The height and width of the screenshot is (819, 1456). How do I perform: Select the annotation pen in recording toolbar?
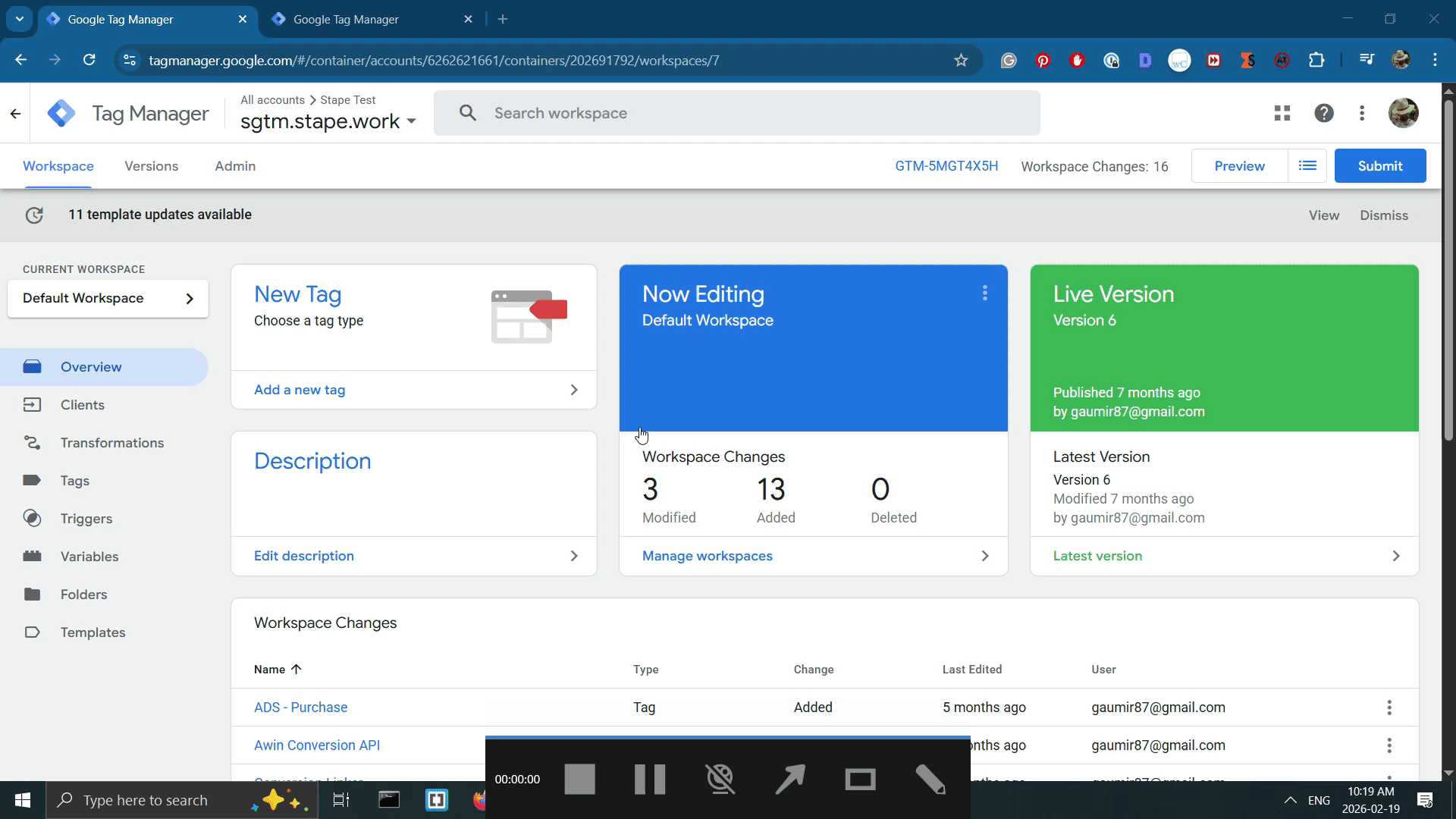coord(930,779)
